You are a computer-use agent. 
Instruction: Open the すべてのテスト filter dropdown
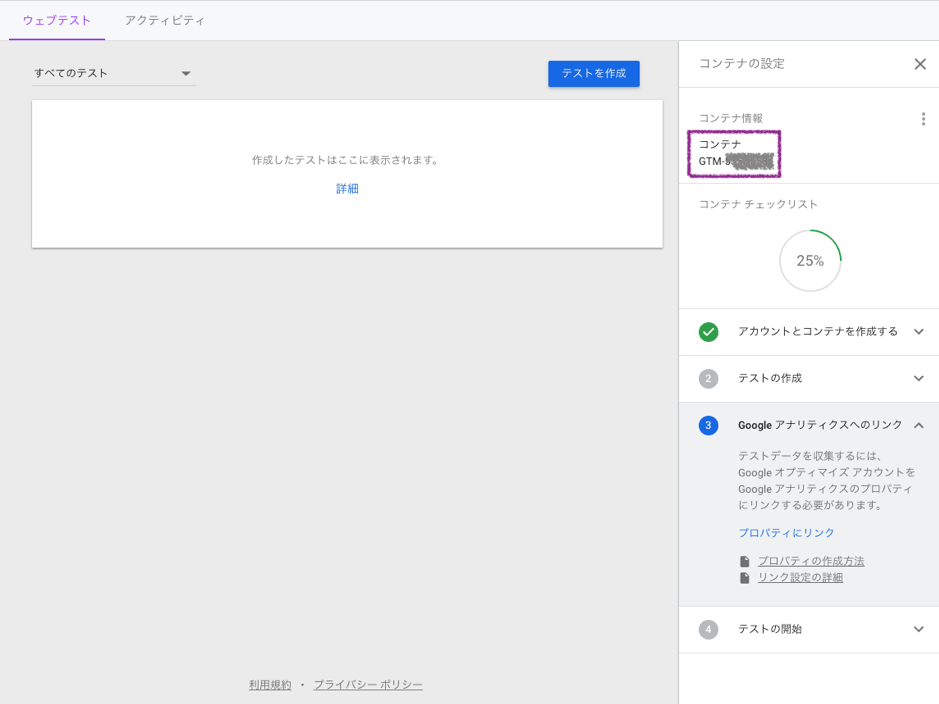[113, 73]
